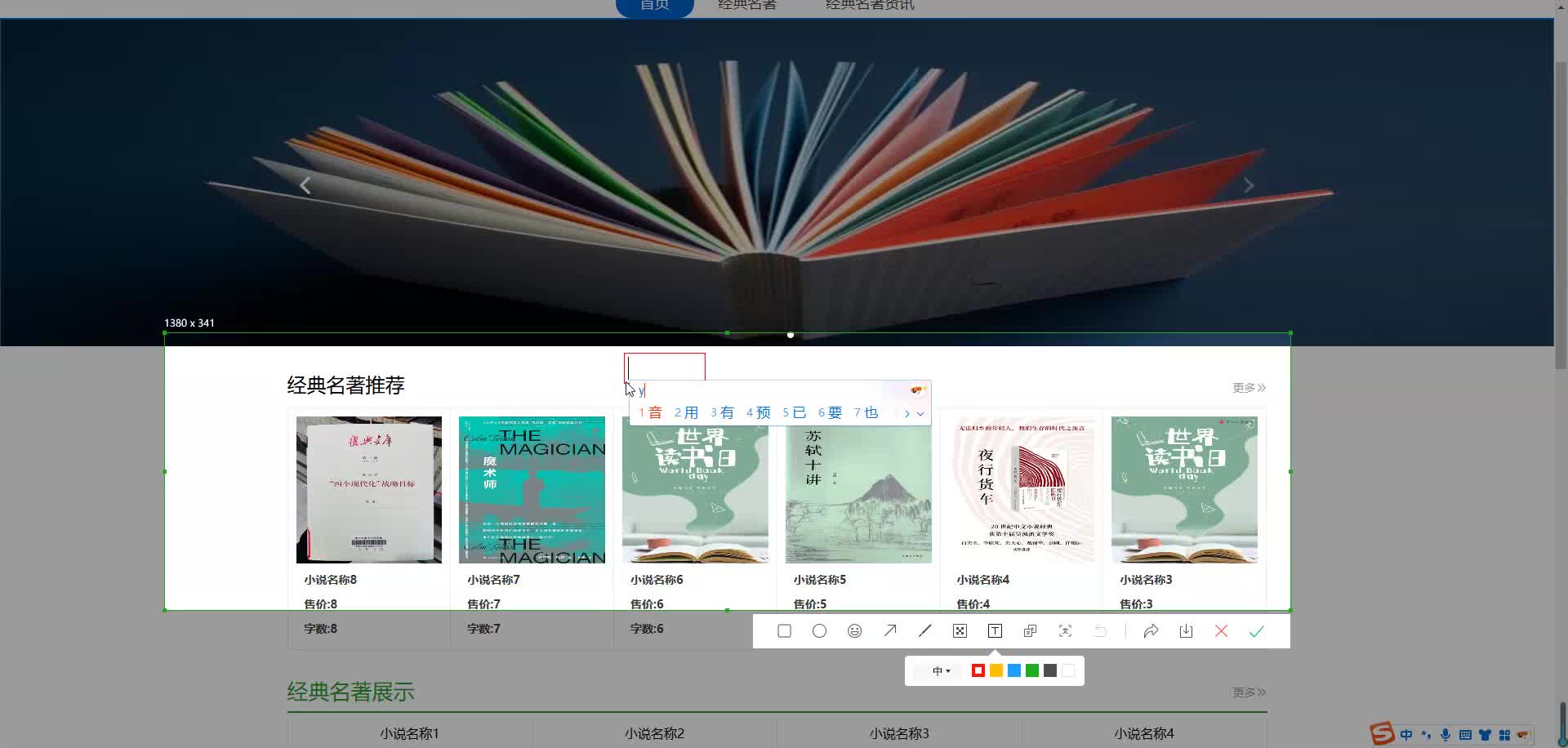
Task: Show previous carousel slide
Action: pyautogui.click(x=305, y=186)
